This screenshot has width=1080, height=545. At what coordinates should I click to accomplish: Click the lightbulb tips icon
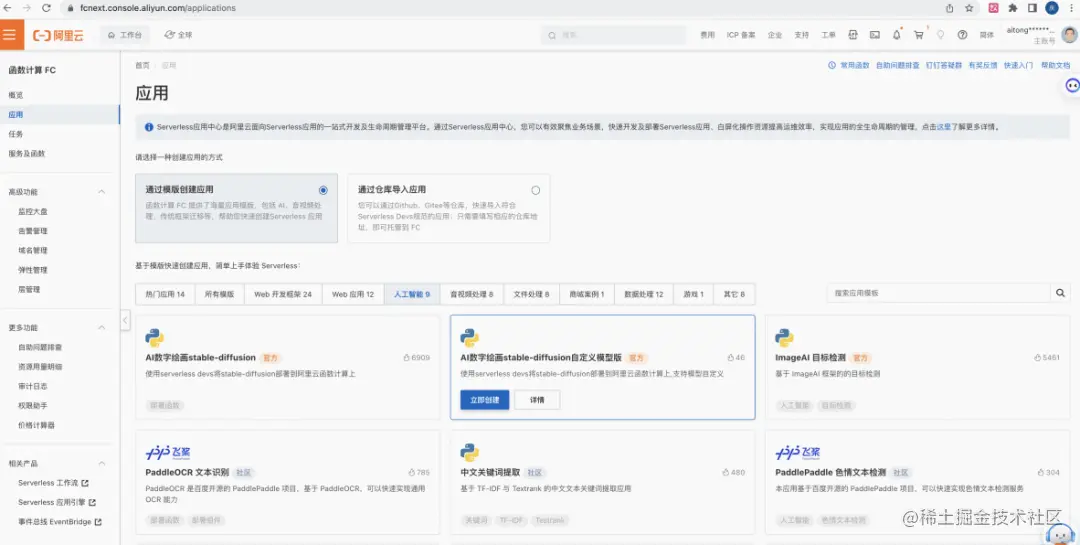pyautogui.click(x=940, y=35)
